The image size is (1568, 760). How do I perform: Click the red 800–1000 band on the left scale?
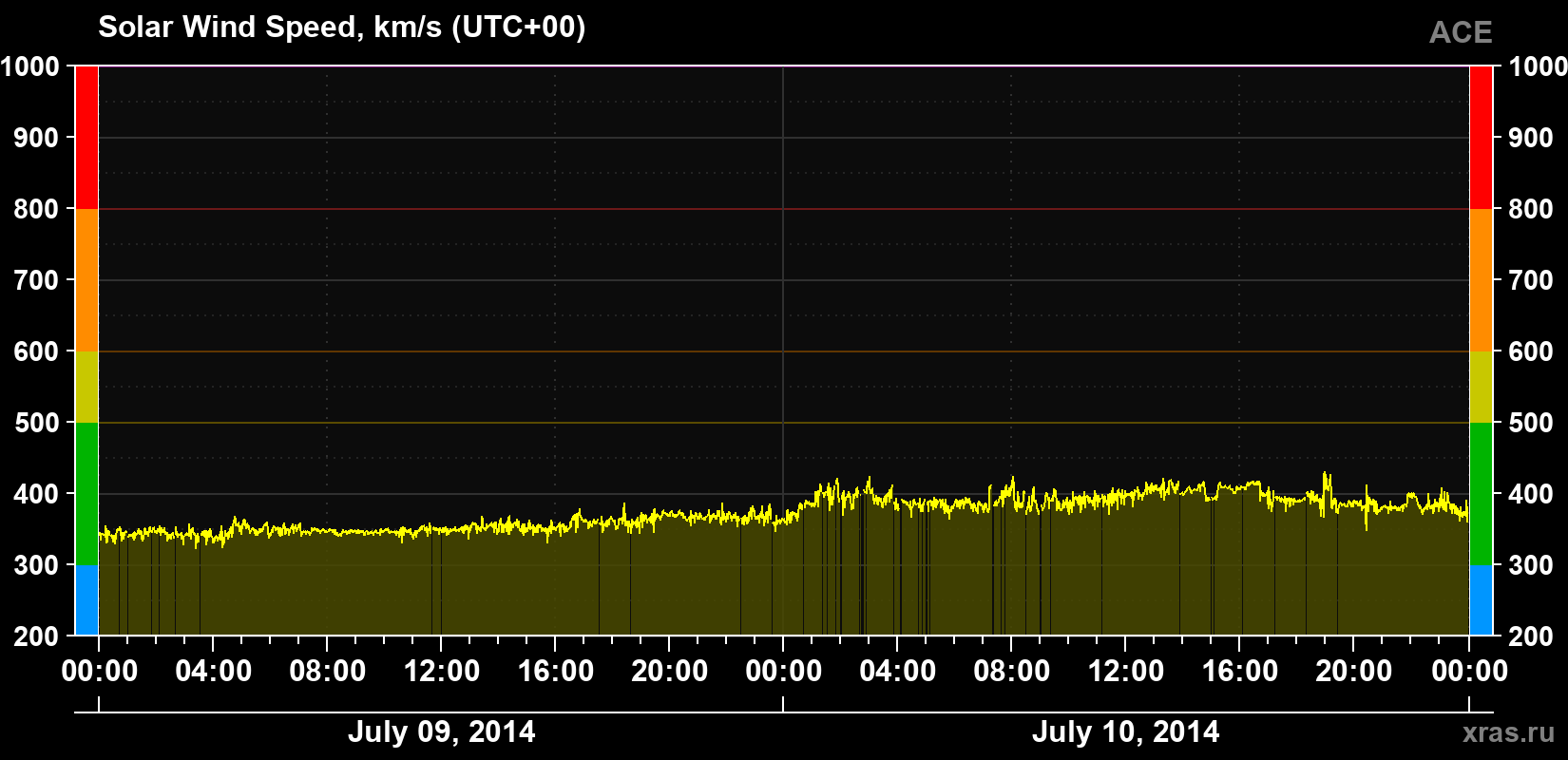[86, 138]
